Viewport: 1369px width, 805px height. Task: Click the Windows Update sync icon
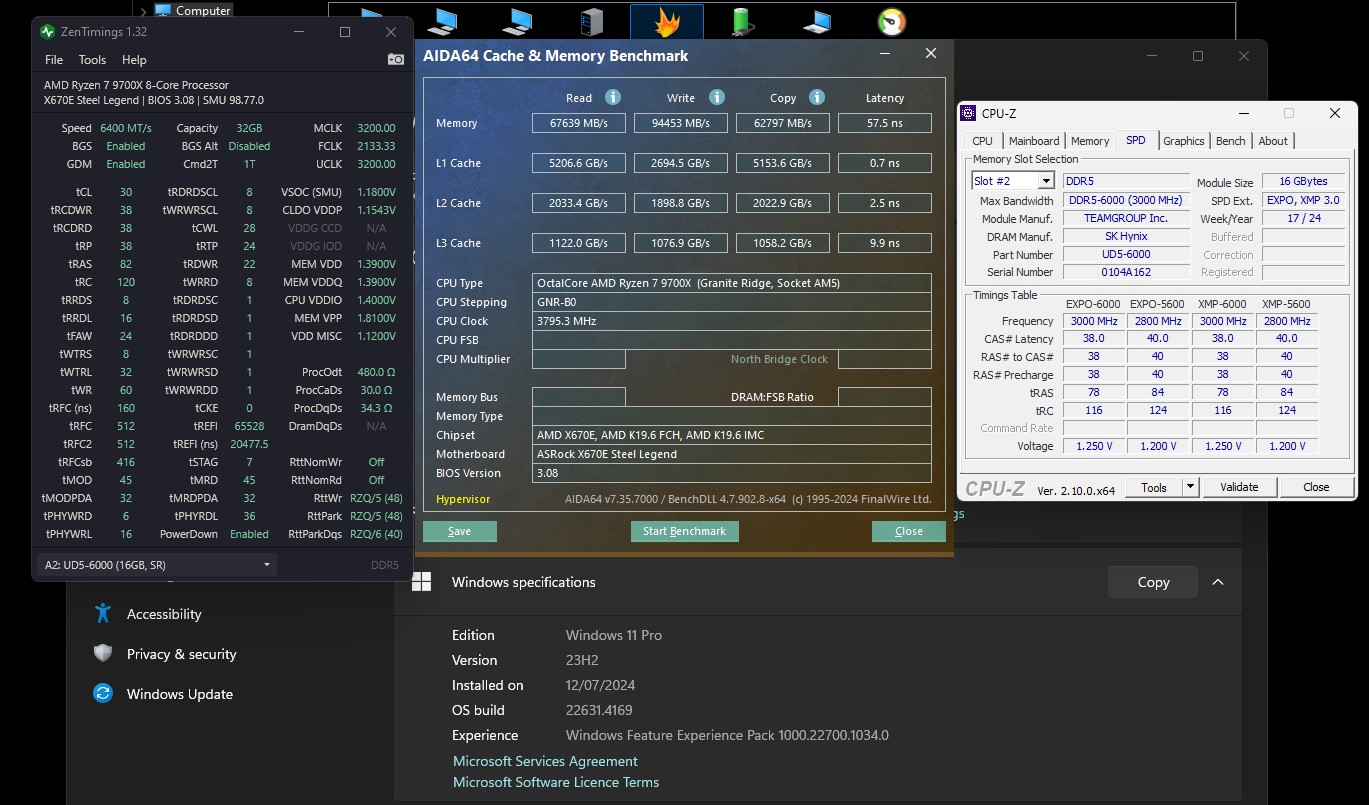point(103,693)
